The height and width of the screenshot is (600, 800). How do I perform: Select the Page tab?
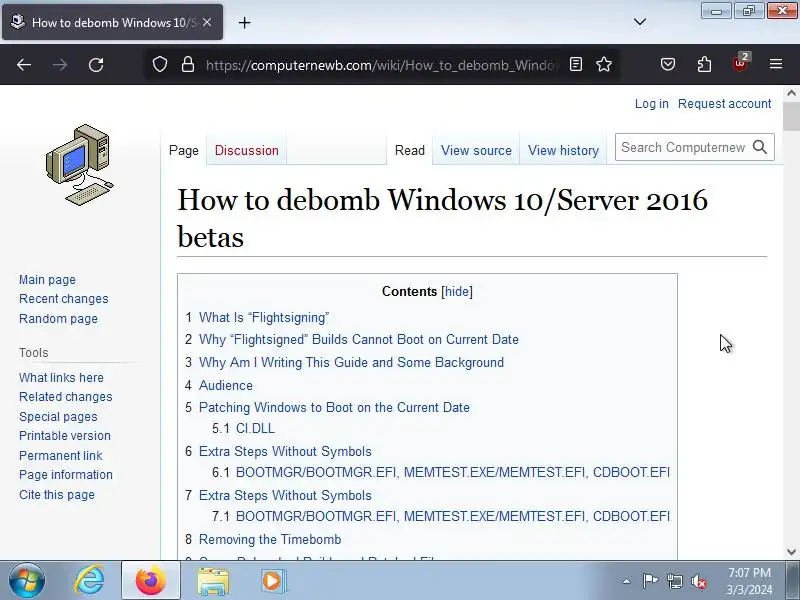[x=184, y=151]
